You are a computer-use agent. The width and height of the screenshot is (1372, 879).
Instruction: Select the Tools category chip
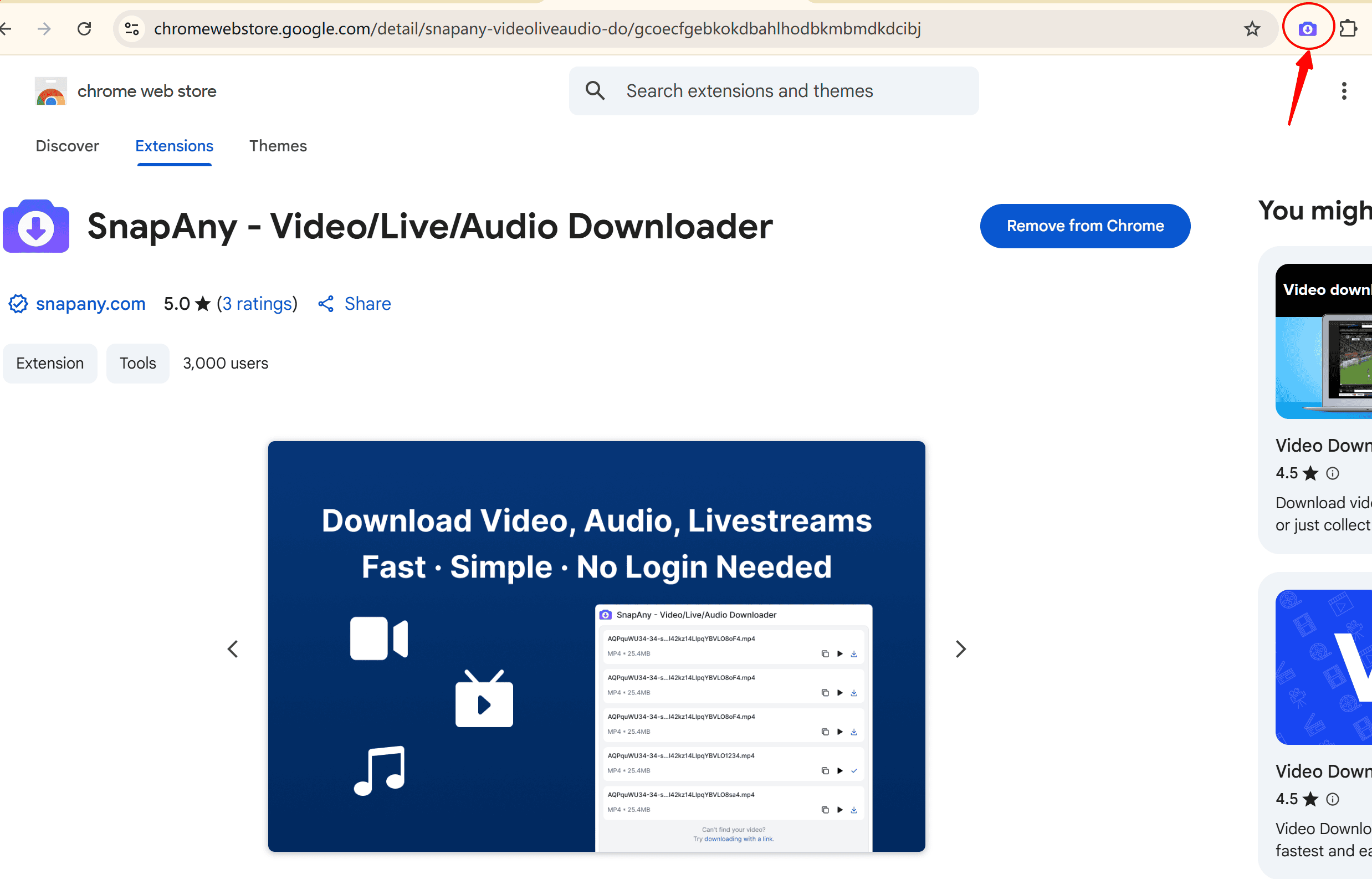click(137, 364)
